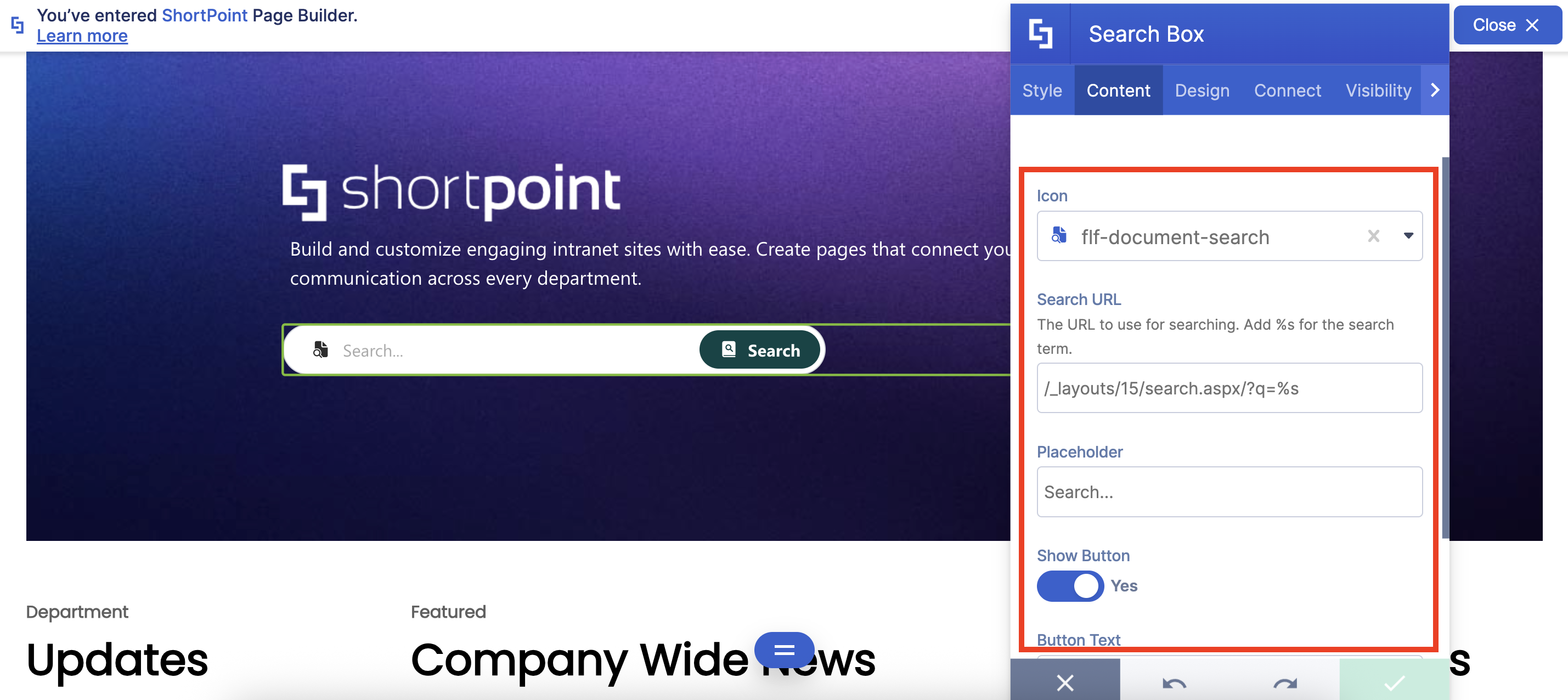Image resolution: width=1568 pixels, height=700 pixels.
Task: Click the redo arrow in bottom toolbar
Action: point(1284,682)
